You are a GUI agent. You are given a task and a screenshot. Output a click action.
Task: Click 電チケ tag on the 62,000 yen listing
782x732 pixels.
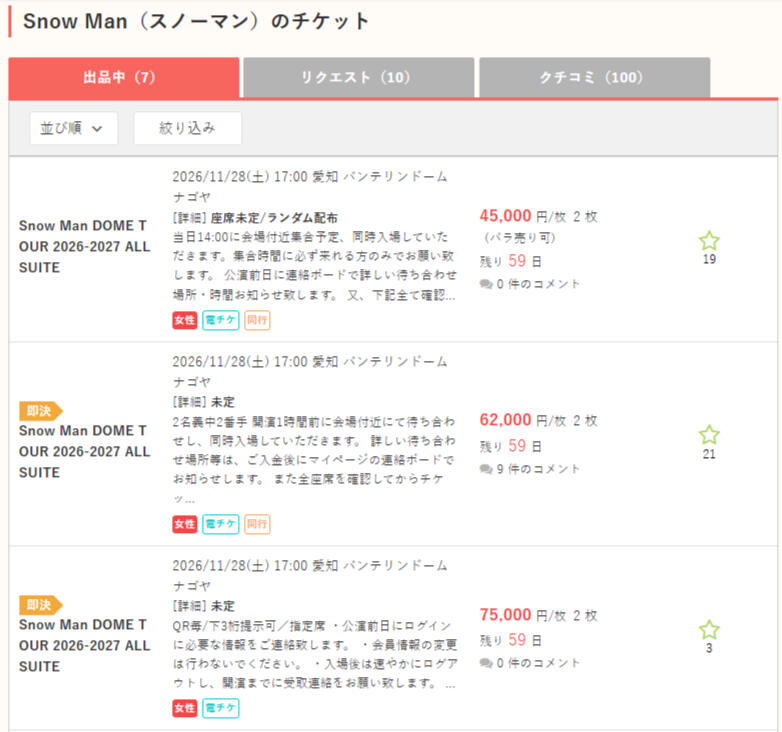(x=220, y=524)
